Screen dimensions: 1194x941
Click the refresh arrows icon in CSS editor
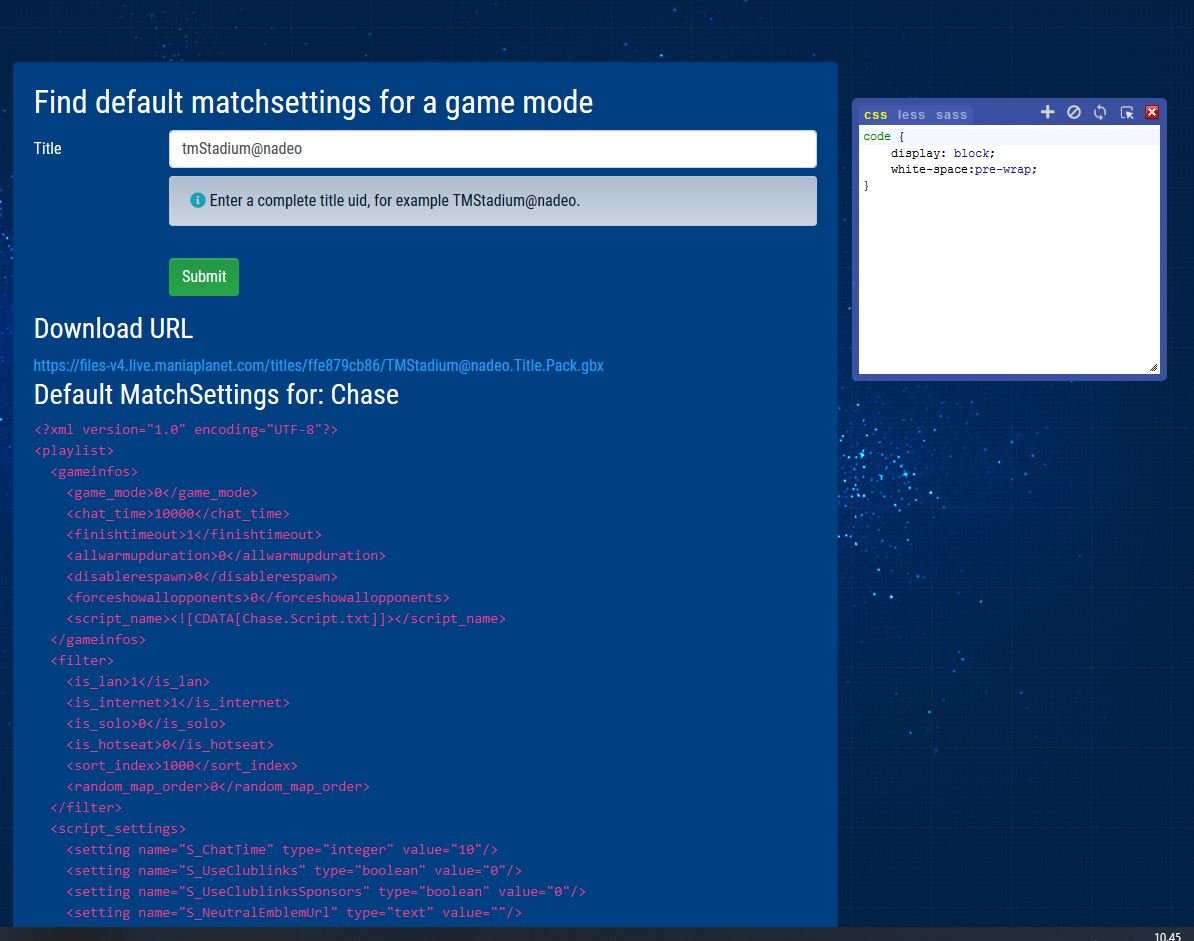click(x=1100, y=113)
